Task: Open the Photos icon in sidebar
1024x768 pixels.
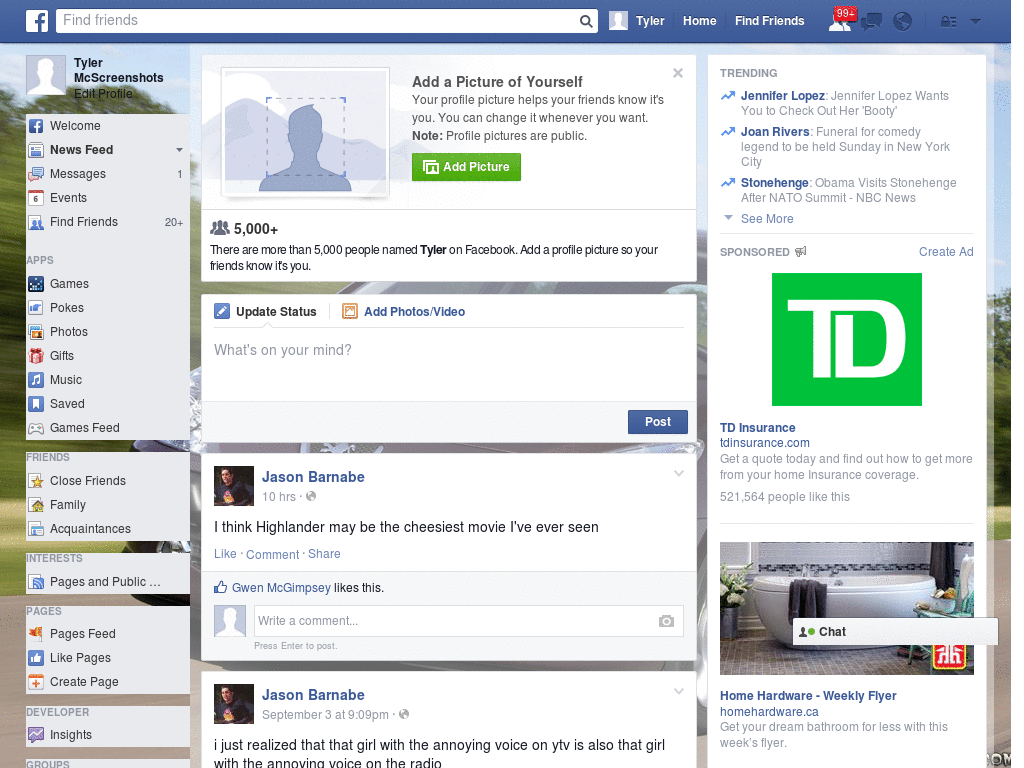Action: (36, 332)
